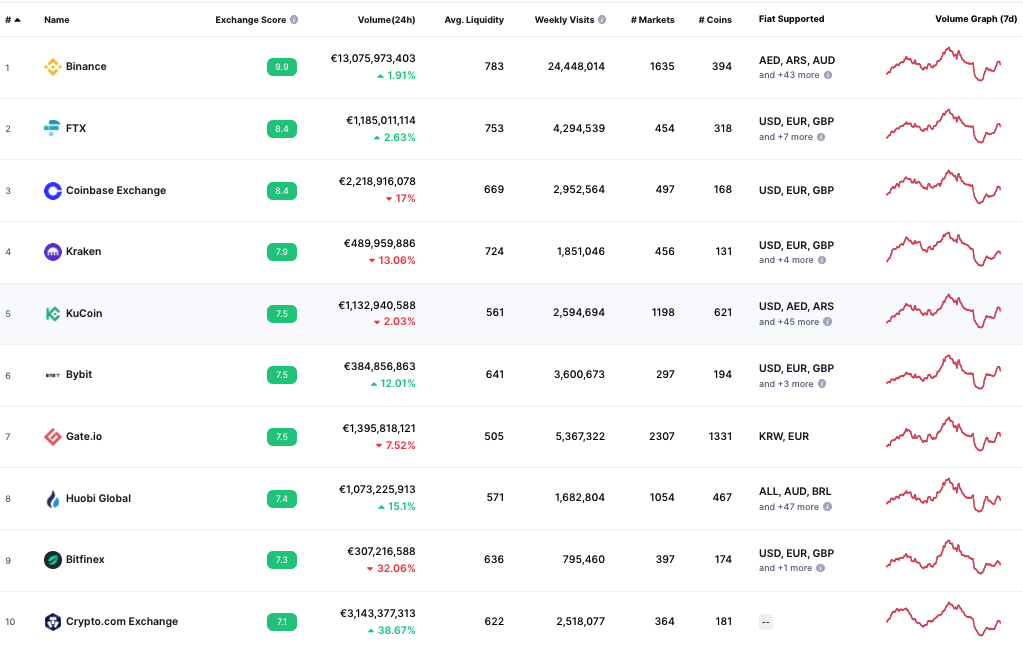This screenshot has width=1023, height=652.
Task: Open the KuCoin exchange link
Action: [84, 314]
